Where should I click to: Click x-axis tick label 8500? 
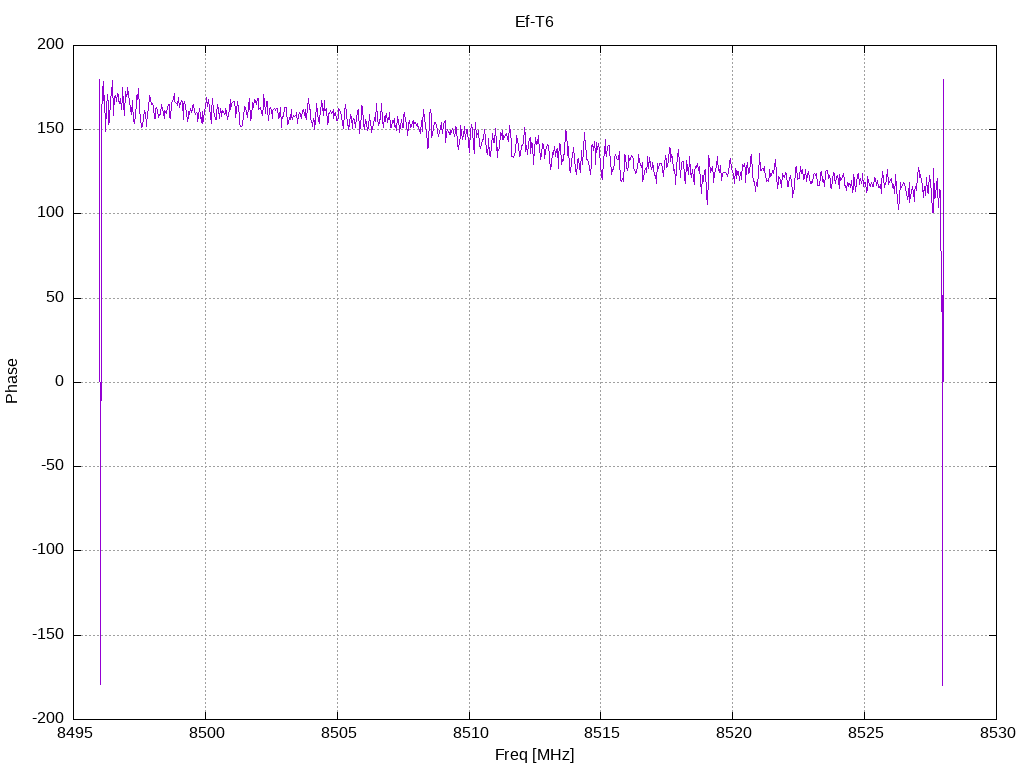pyautogui.click(x=206, y=733)
